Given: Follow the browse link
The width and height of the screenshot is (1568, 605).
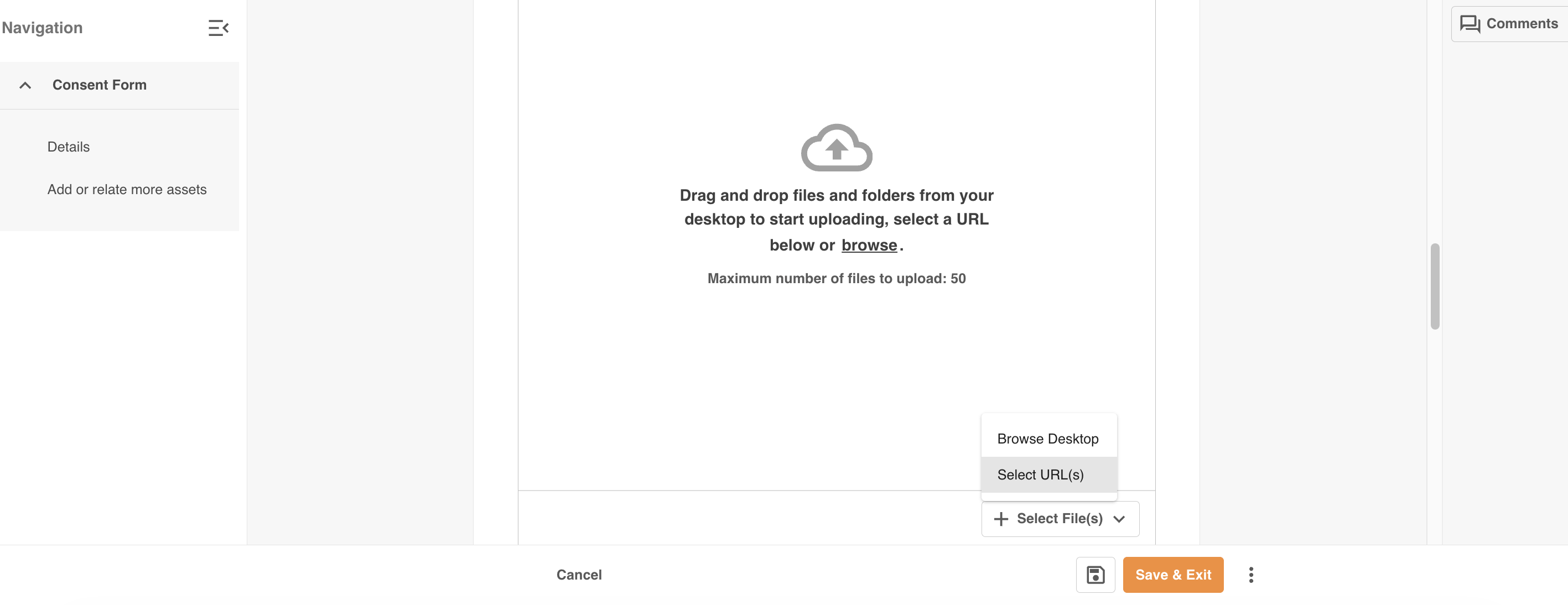Looking at the screenshot, I should pyautogui.click(x=869, y=246).
